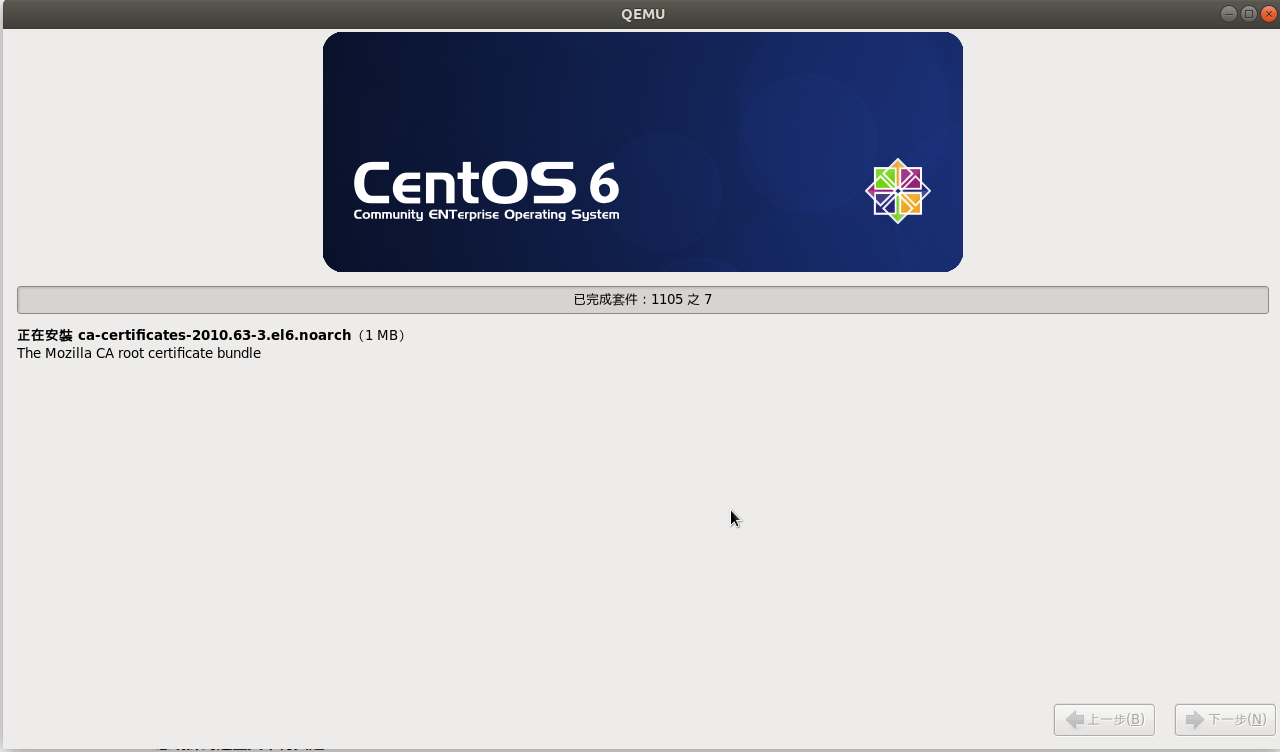Screen dimensions: 1280x752
Task: Maximize the QEMU window
Action: (1249, 14)
